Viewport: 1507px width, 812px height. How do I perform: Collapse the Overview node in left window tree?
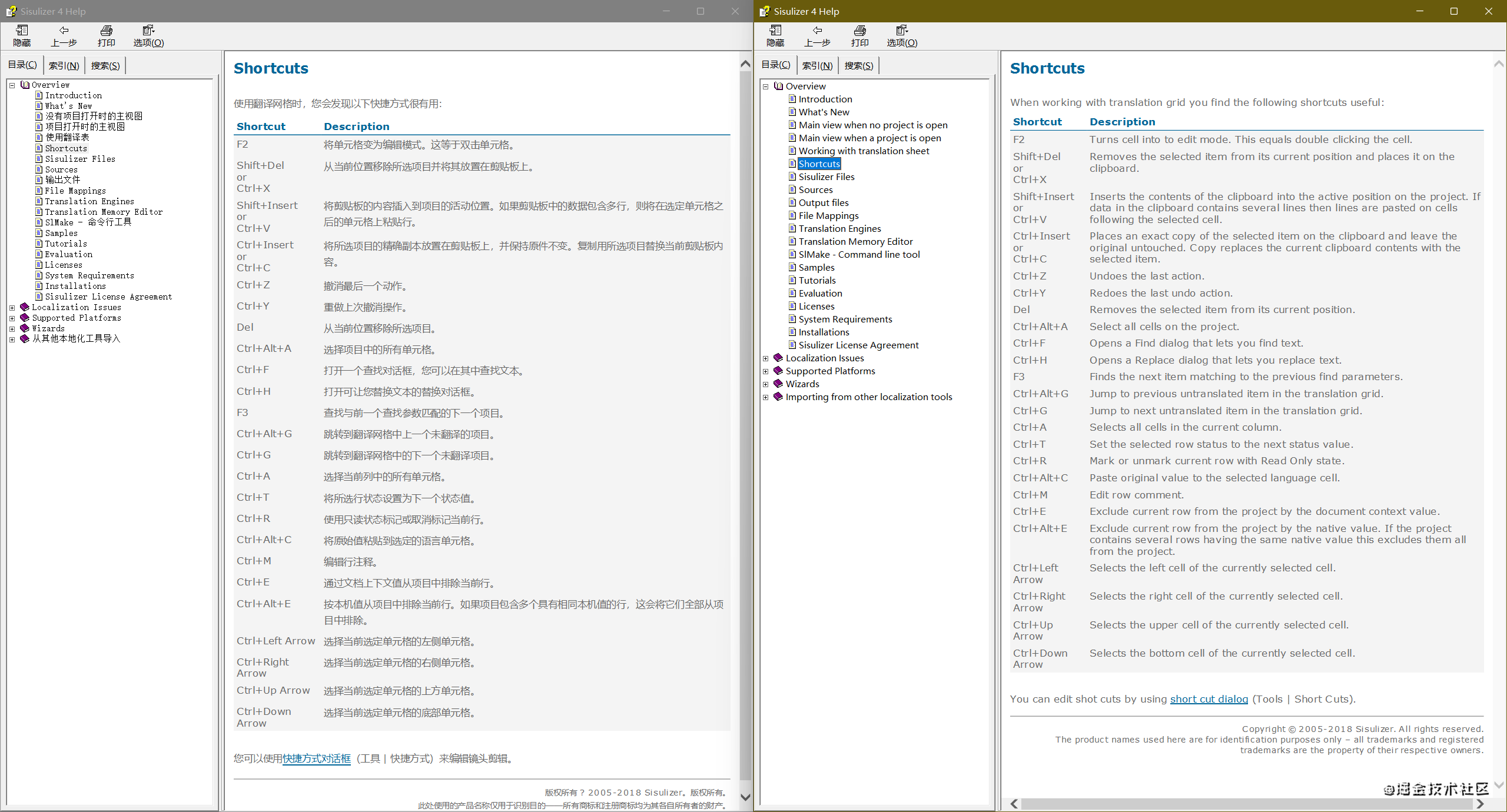12,85
